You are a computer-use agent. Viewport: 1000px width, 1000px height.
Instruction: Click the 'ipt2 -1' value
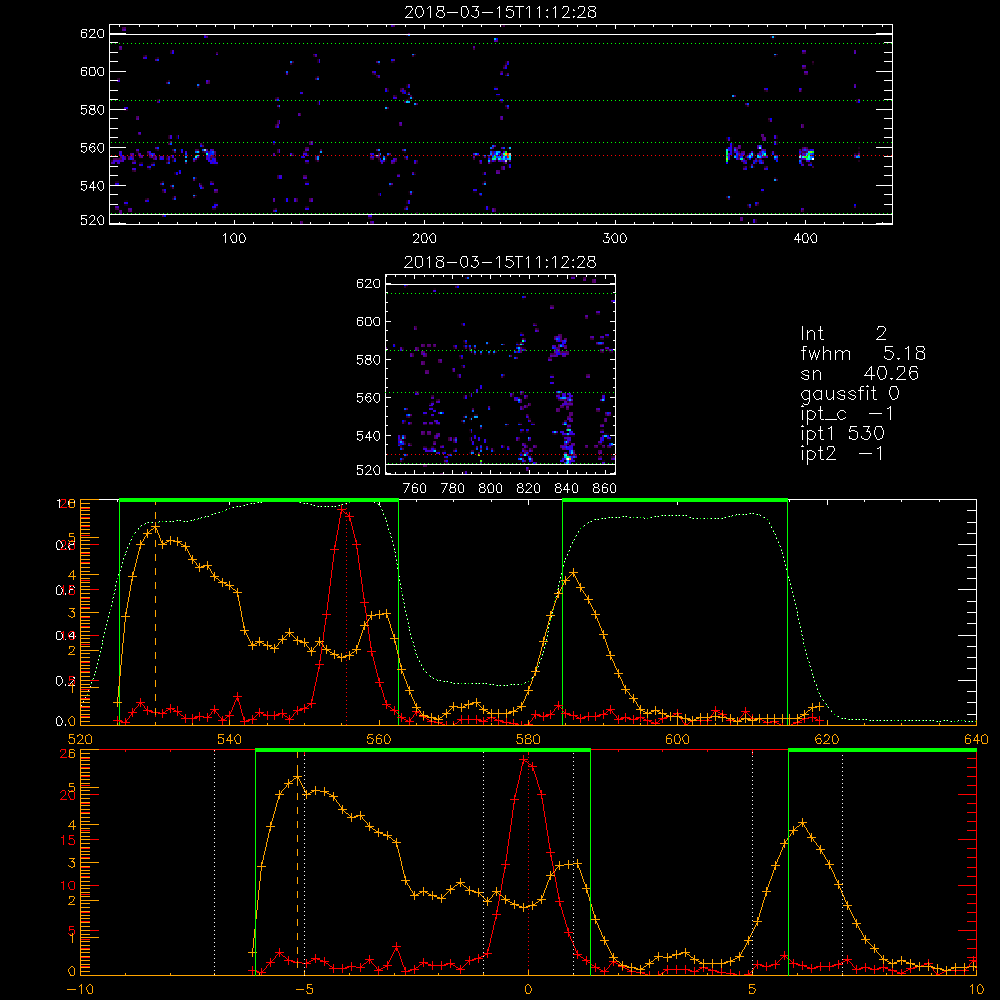click(842, 453)
